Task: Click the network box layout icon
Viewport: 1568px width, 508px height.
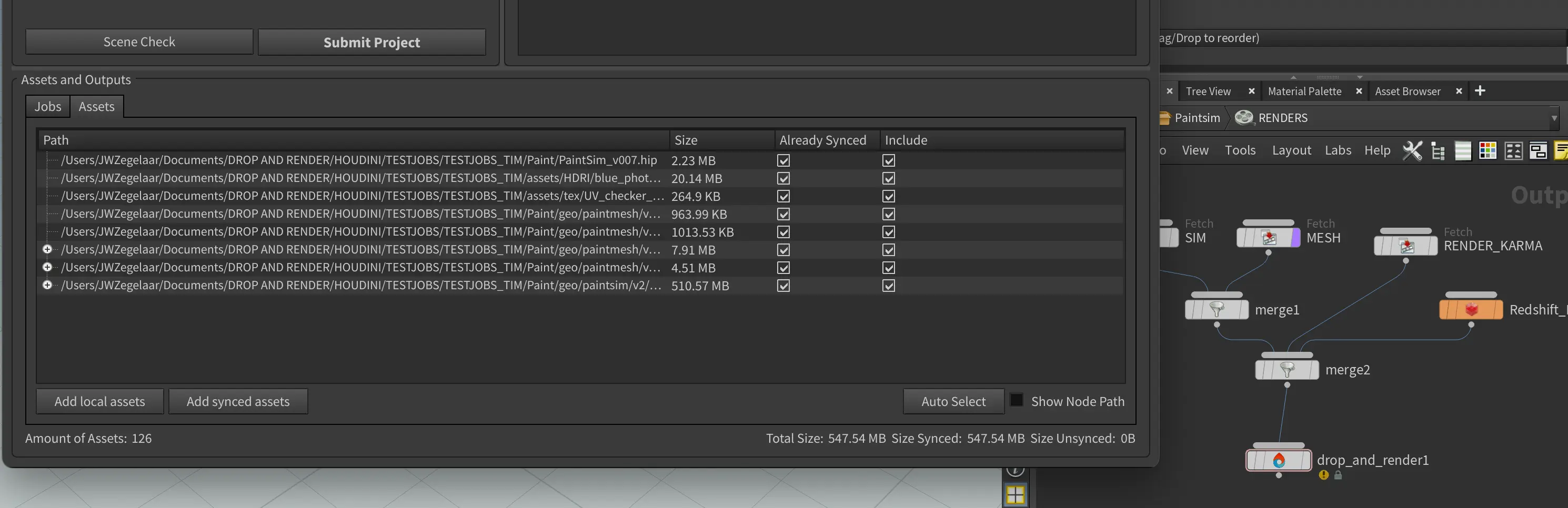Action: 1538,150
